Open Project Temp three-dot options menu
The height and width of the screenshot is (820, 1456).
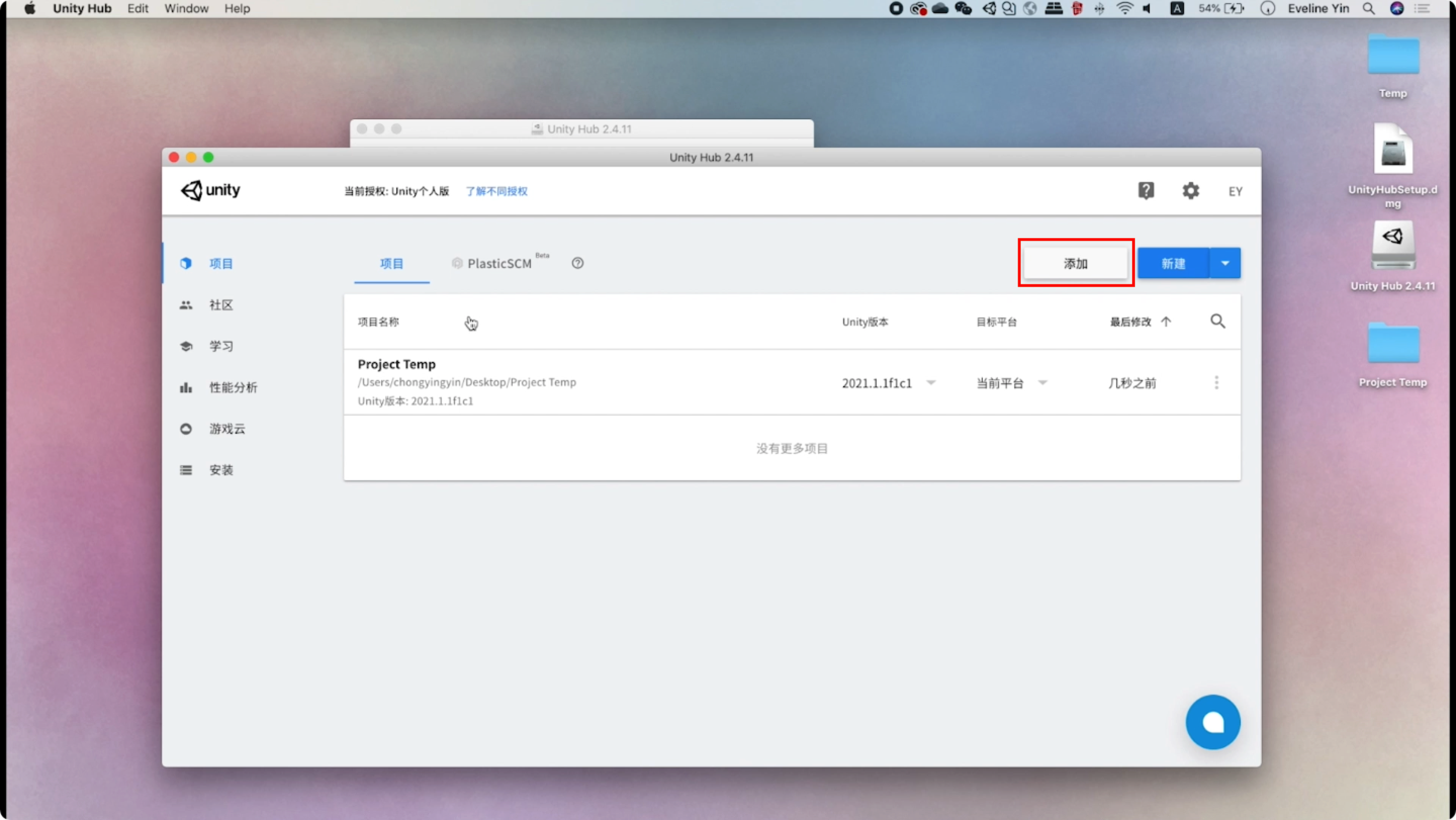1216,383
